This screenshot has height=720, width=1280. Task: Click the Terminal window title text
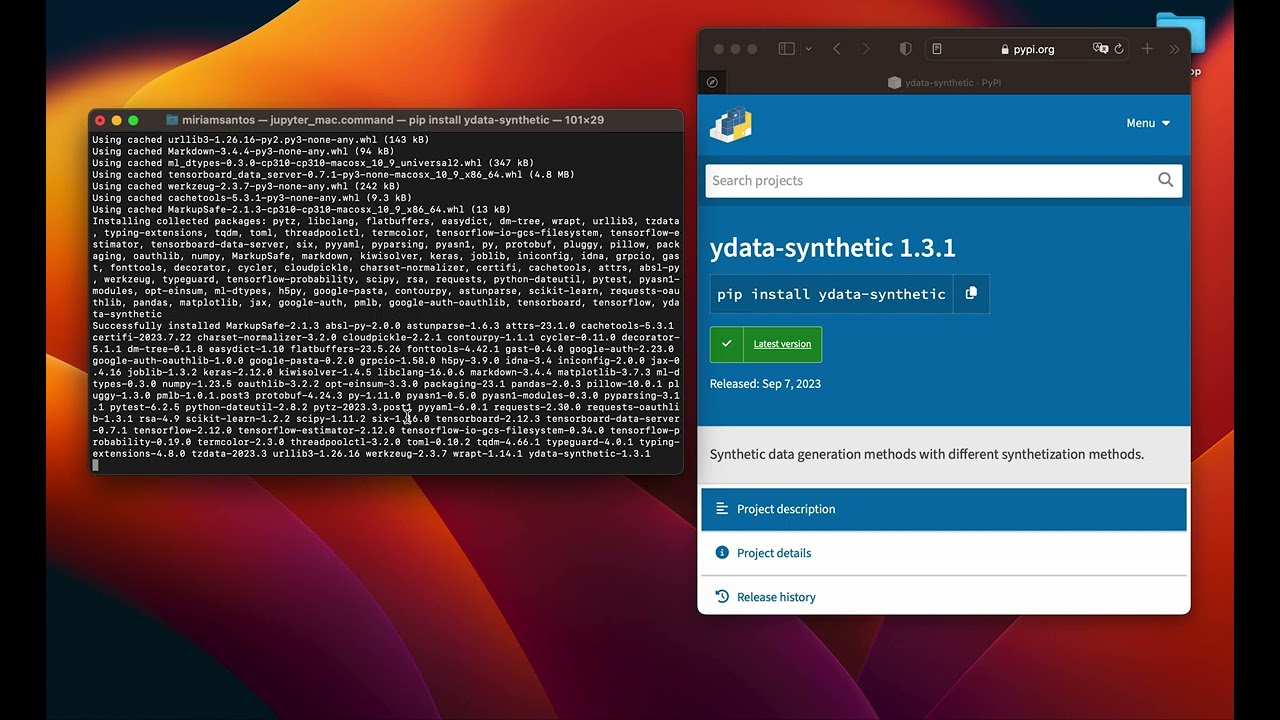(x=393, y=120)
